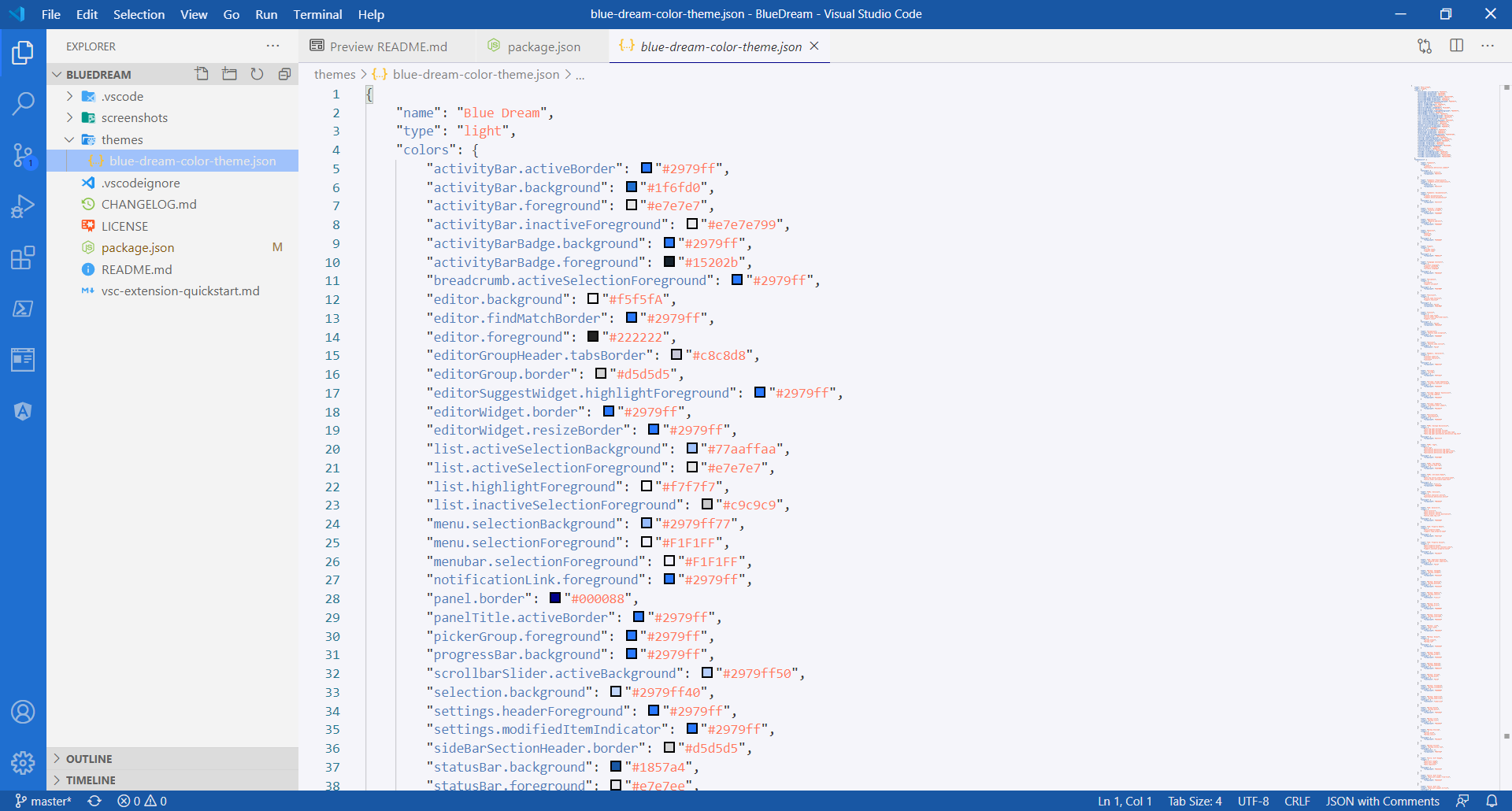Click themes breadcrumb segment
Viewport: 1512px width, 811px height.
pos(335,74)
